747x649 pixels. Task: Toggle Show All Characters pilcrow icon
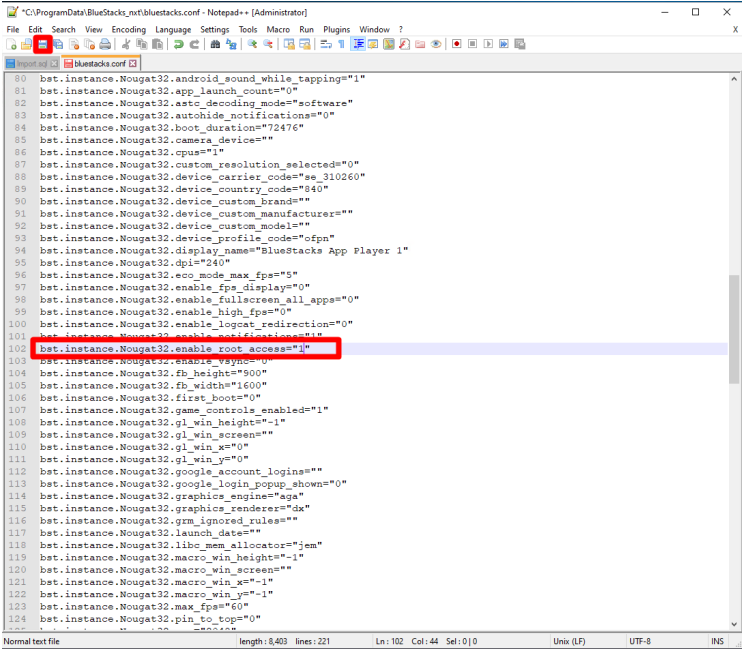pyautogui.click(x=342, y=44)
